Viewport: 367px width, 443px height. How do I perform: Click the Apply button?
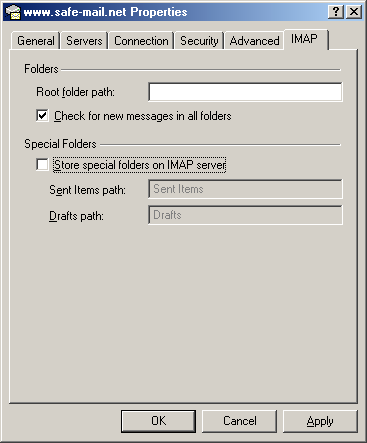tap(320, 421)
